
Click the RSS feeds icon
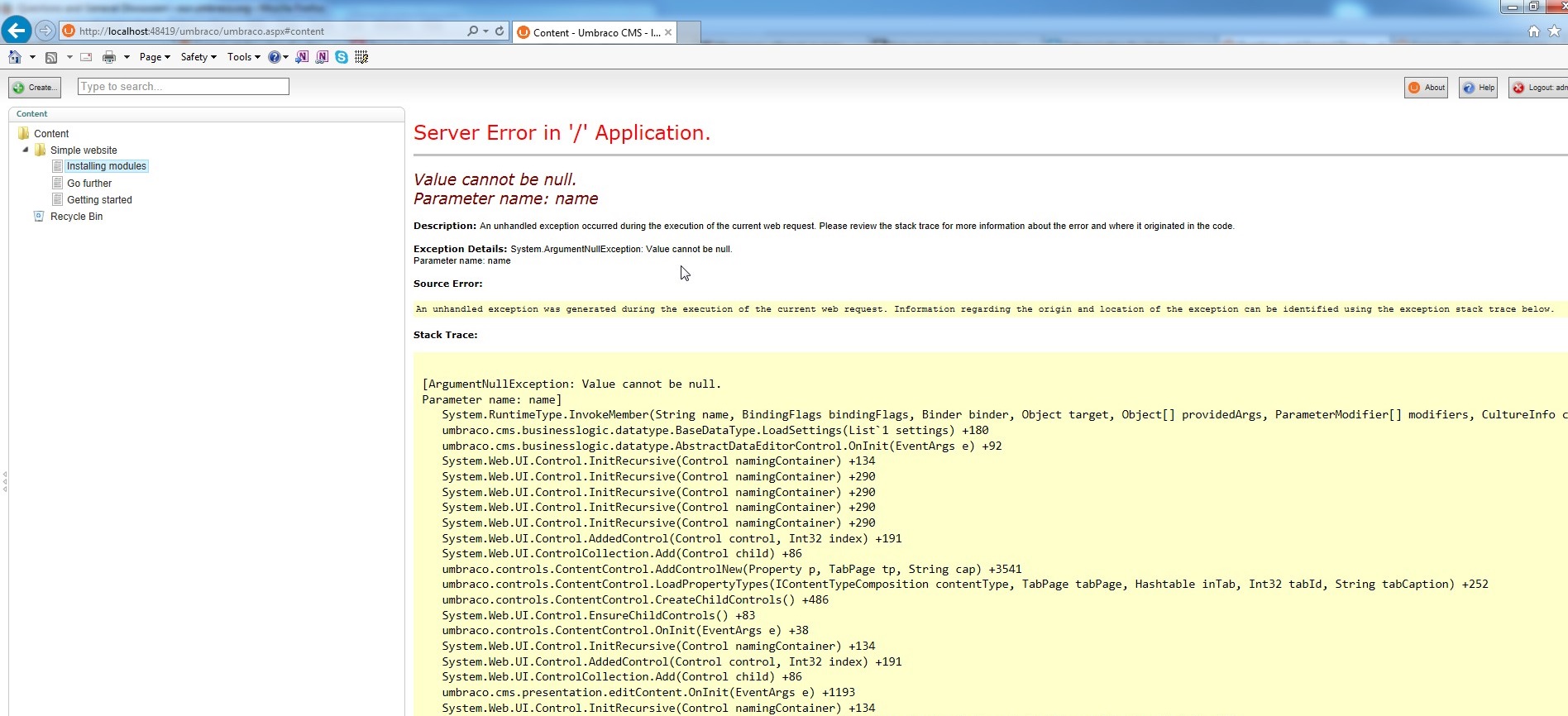point(51,57)
